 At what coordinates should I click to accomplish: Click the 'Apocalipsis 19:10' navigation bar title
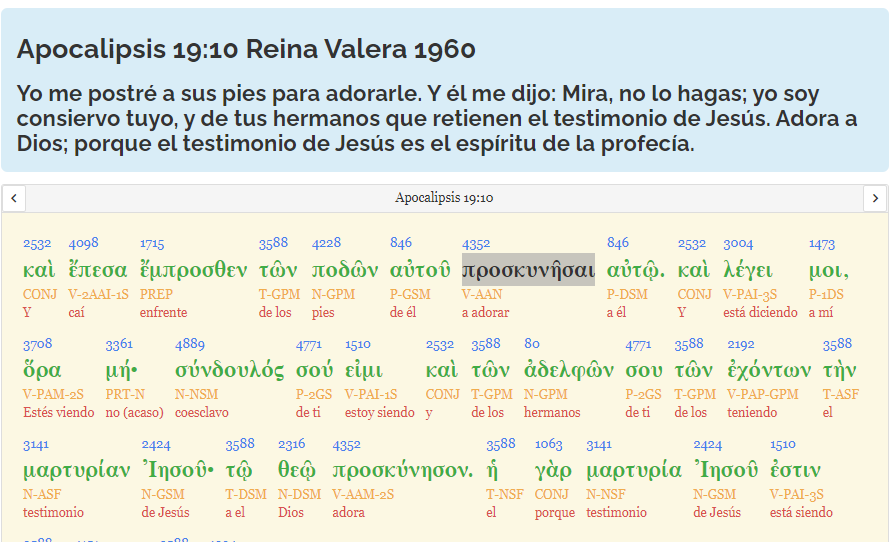click(444, 198)
